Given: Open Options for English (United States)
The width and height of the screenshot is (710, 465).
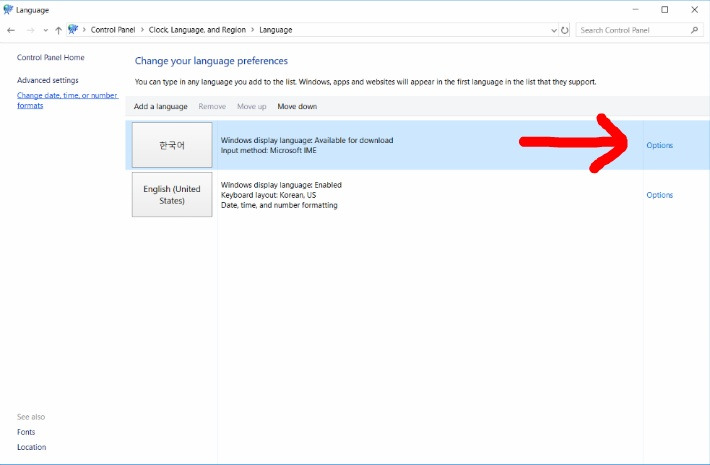Looking at the screenshot, I should (659, 195).
